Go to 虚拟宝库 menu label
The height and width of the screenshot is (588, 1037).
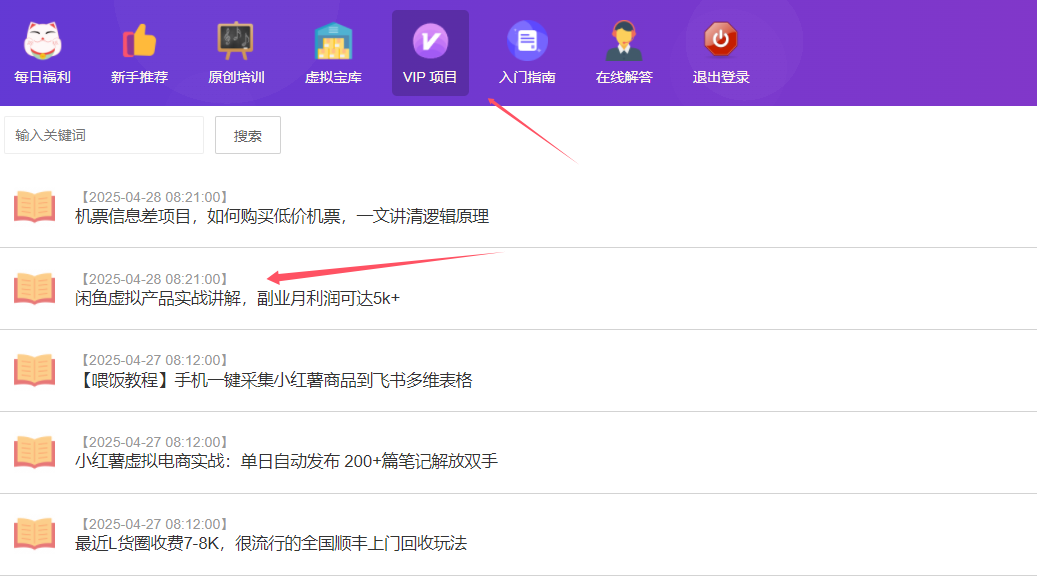click(x=333, y=77)
